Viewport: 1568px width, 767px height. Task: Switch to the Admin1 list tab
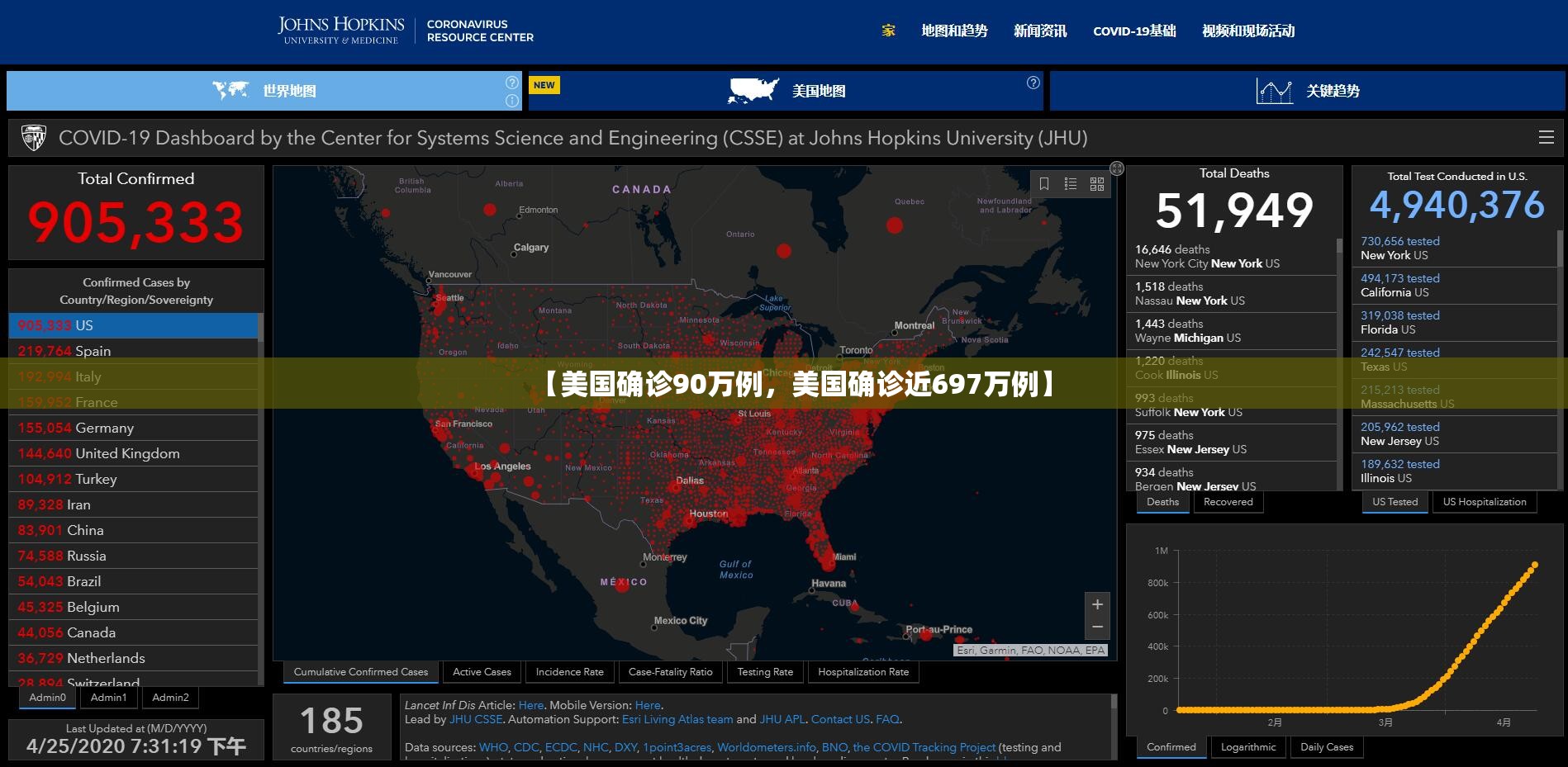[x=109, y=698]
